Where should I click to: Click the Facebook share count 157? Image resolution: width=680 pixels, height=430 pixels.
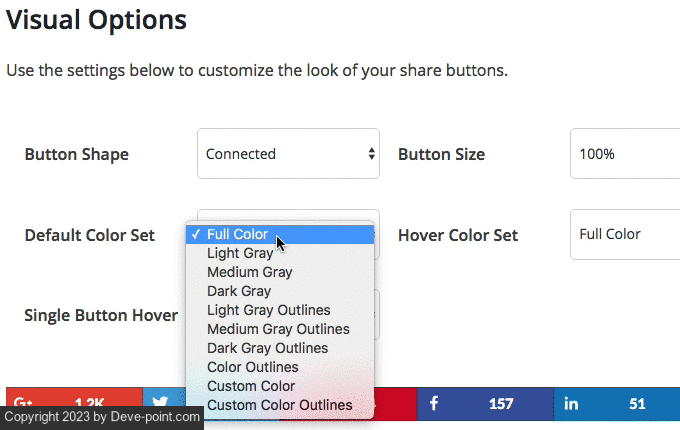coord(500,404)
